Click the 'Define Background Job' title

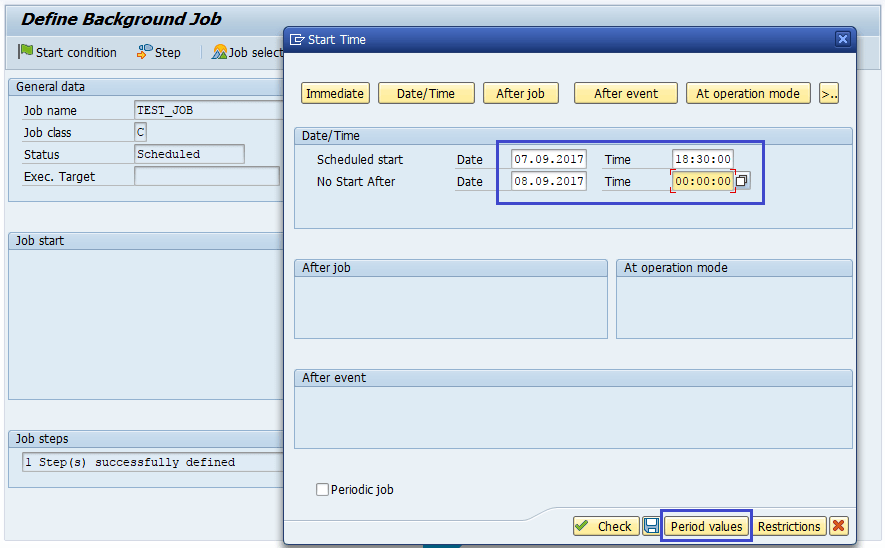tap(121, 19)
